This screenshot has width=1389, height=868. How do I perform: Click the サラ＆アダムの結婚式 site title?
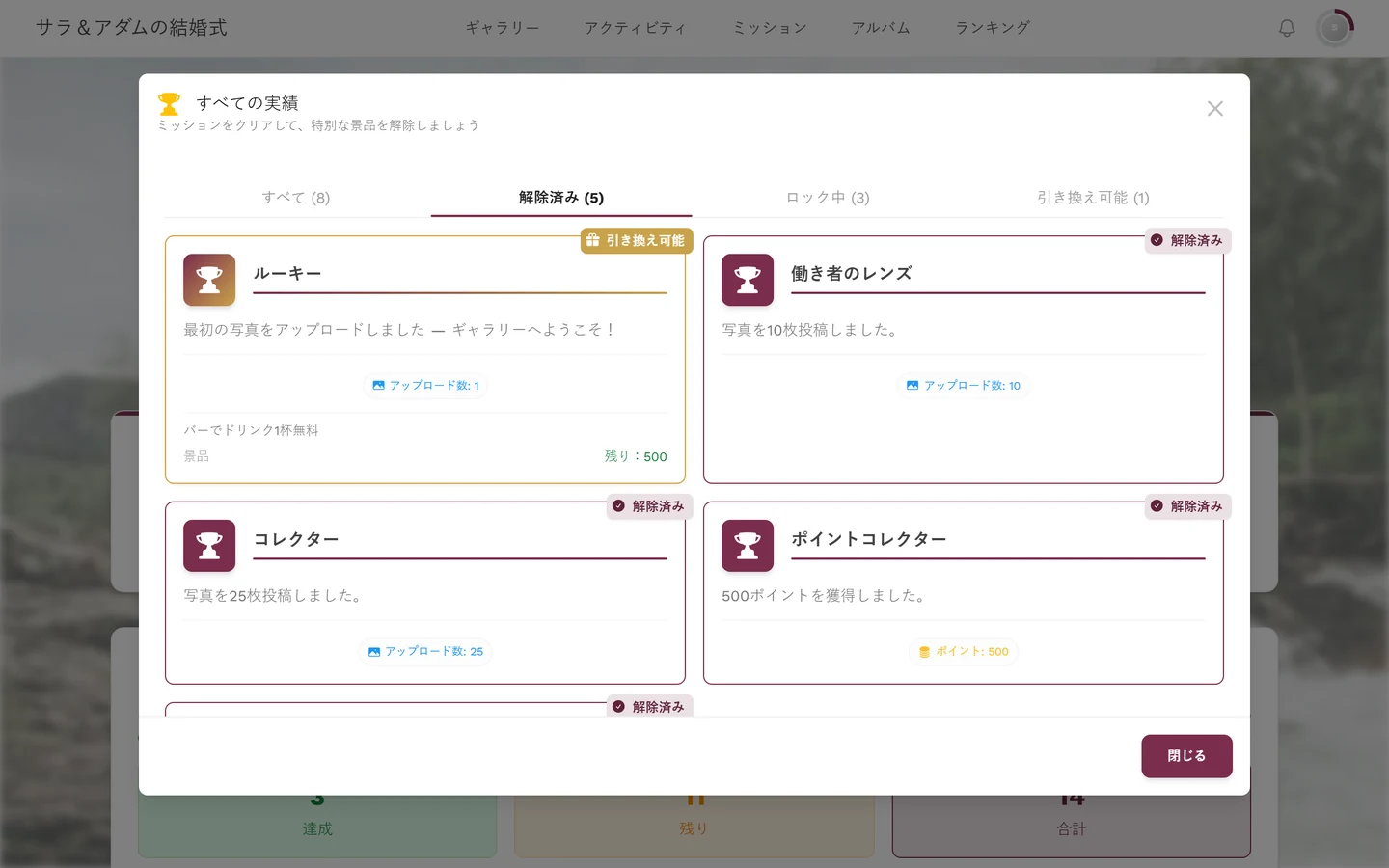(132, 28)
